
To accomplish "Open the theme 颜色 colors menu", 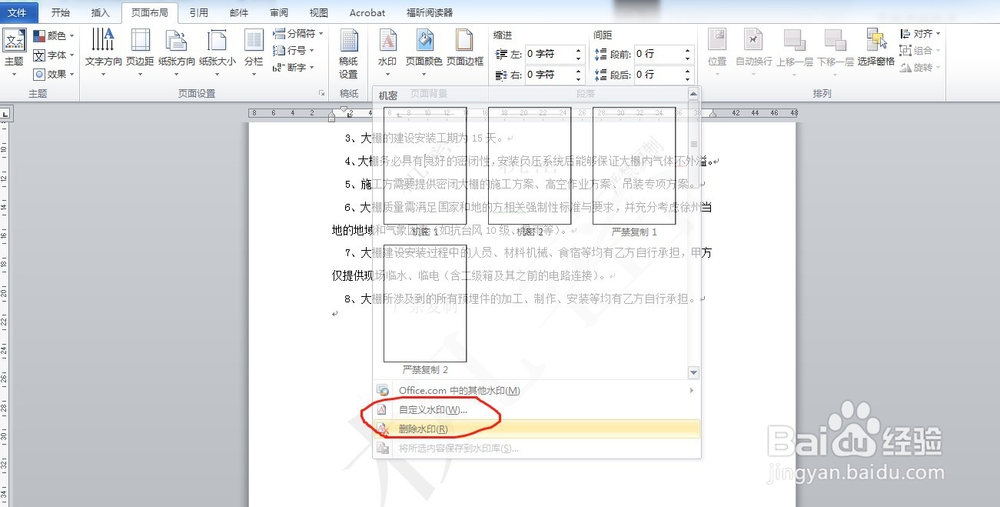I will pyautogui.click(x=54, y=36).
